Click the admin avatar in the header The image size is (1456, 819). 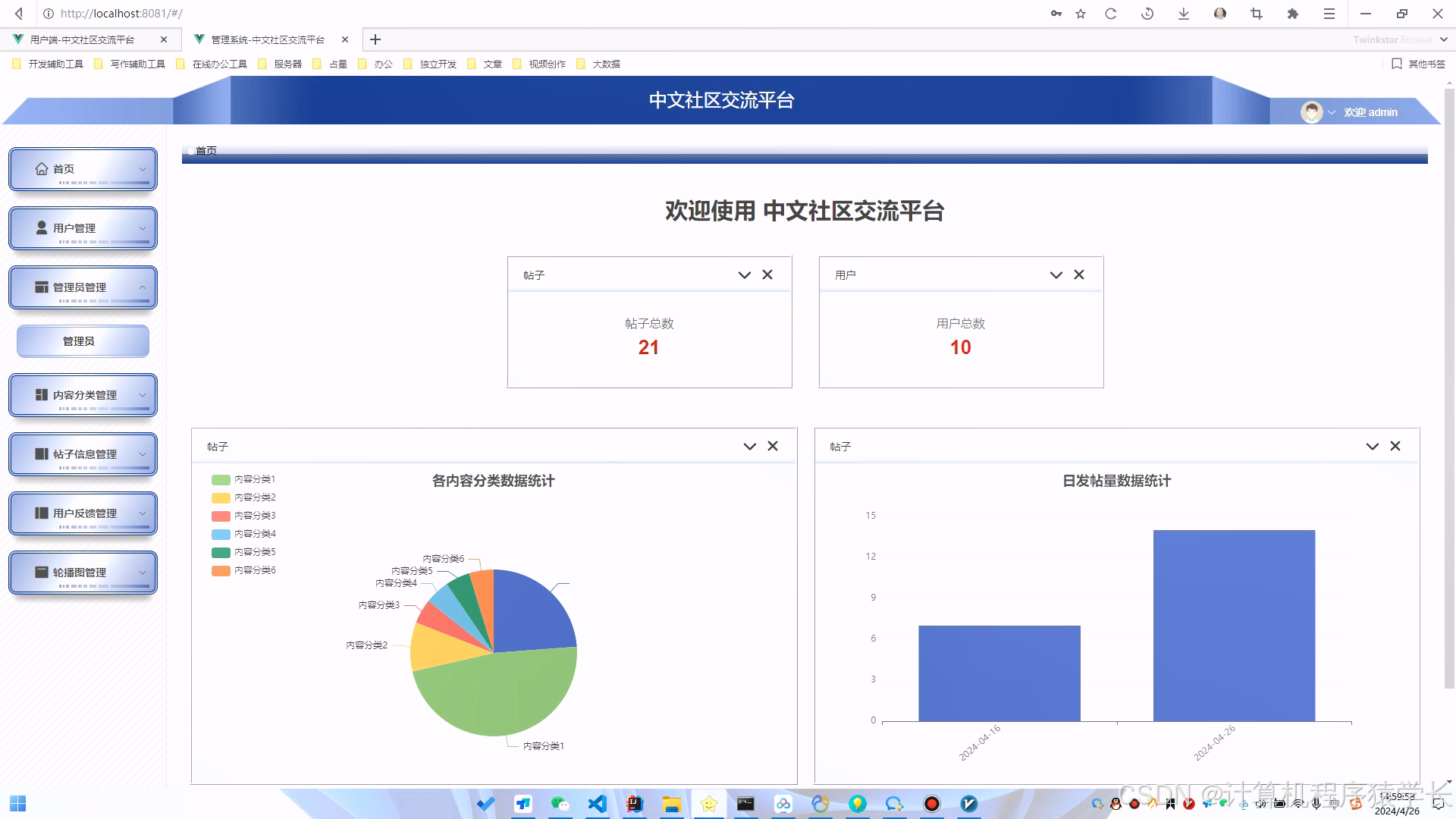(1311, 111)
